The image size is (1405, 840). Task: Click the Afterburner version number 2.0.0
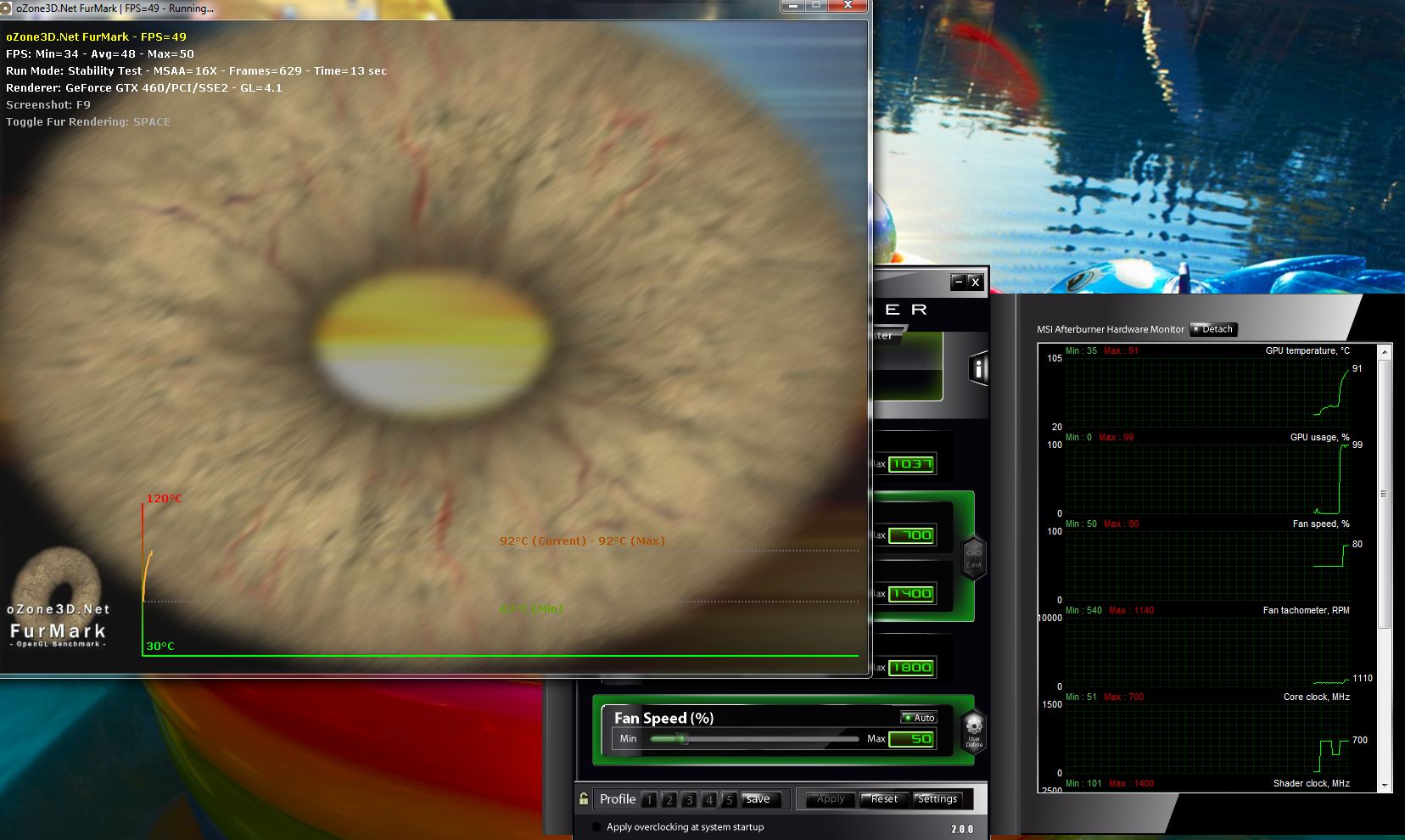pyautogui.click(x=962, y=829)
